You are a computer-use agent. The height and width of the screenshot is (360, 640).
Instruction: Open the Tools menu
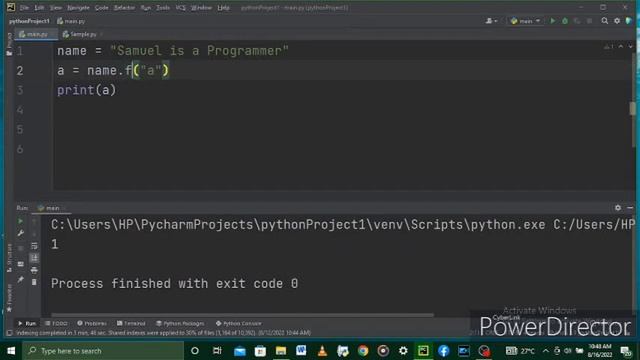click(163, 8)
